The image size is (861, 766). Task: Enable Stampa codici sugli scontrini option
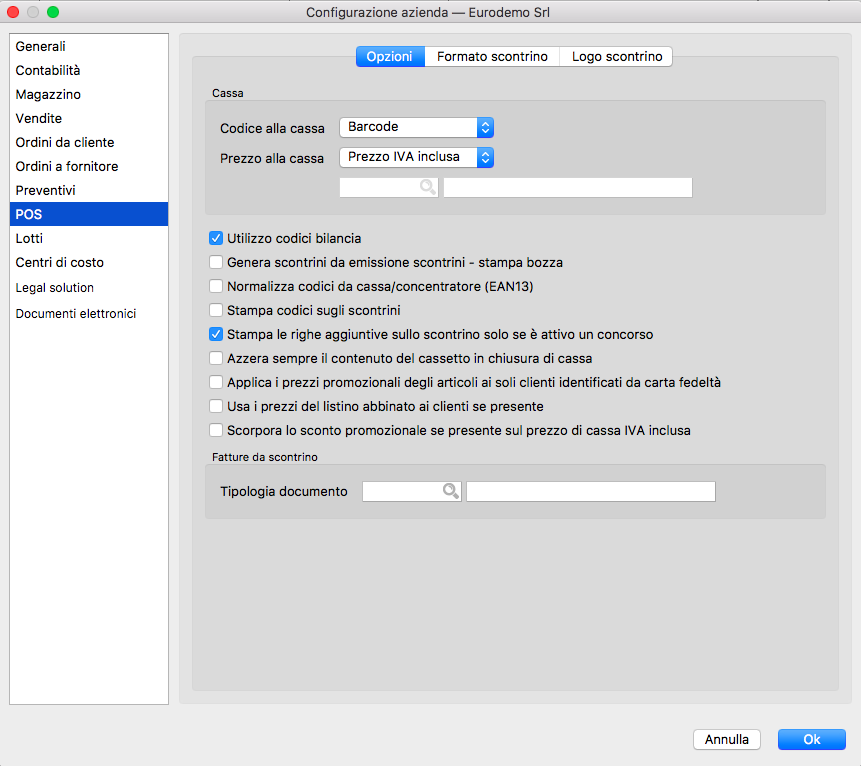215,311
